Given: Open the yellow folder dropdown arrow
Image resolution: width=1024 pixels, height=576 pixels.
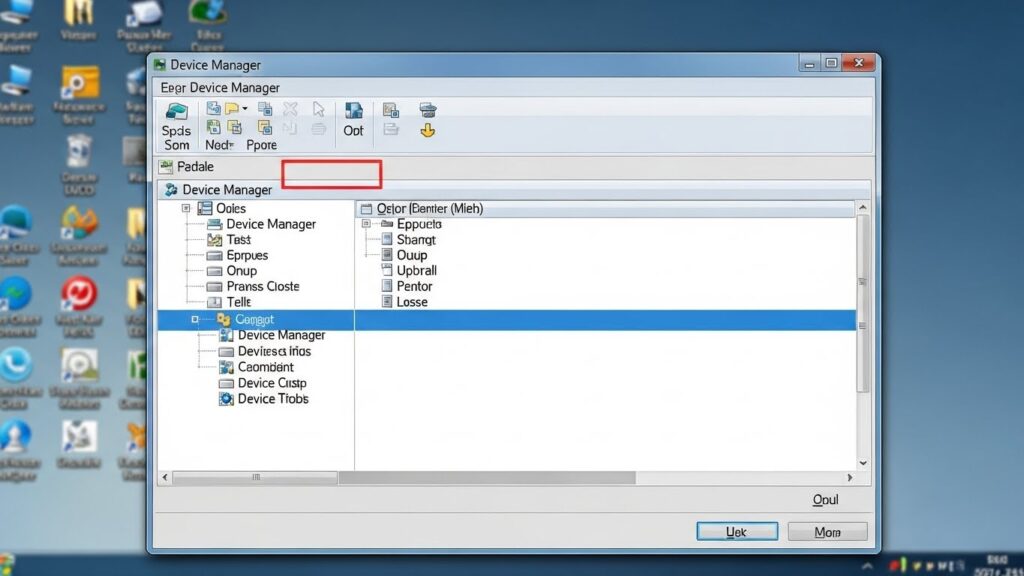Looking at the screenshot, I should point(245,108).
